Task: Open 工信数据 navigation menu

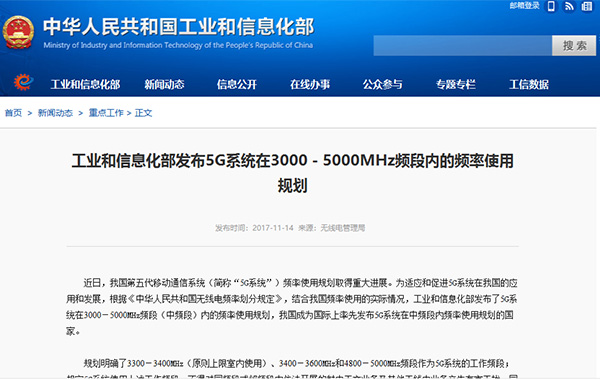Action: pos(529,85)
